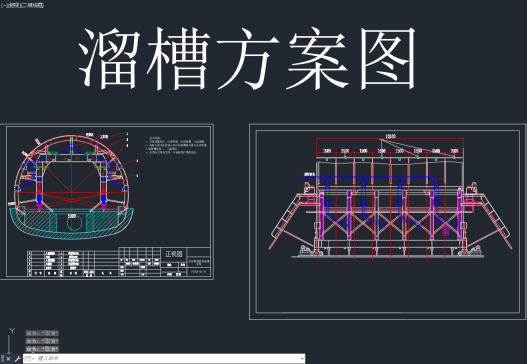Click the first command history line
Image resolution: width=527 pixels, height=364 pixels.
coord(42,333)
